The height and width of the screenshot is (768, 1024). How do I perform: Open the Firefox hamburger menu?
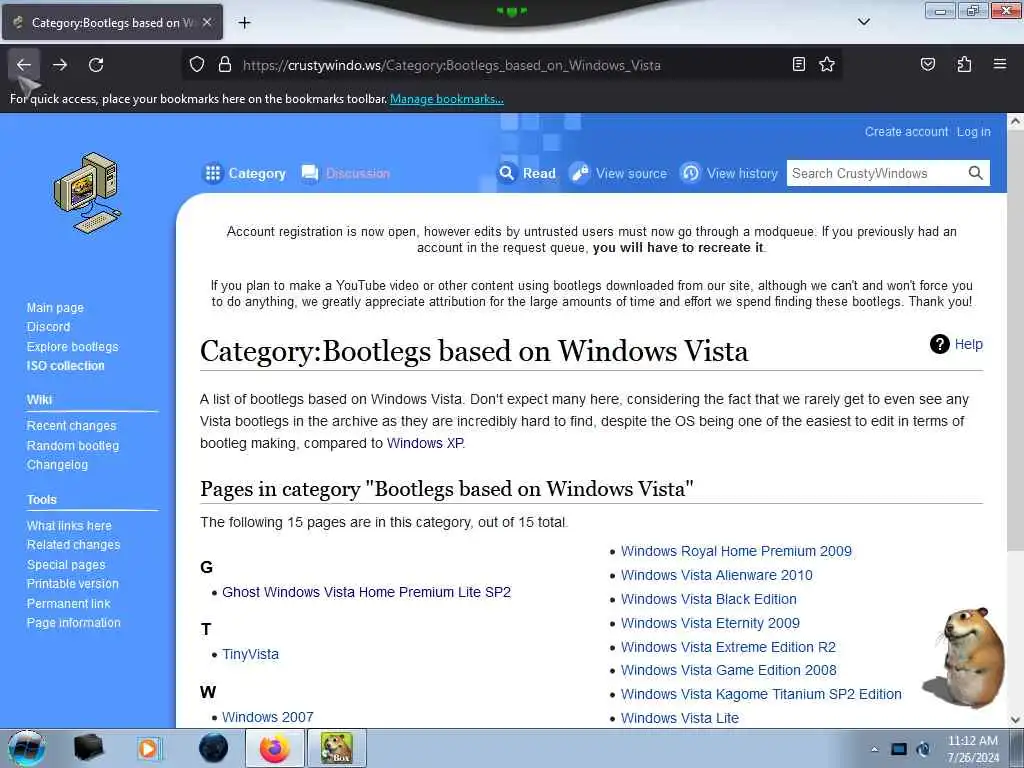999,64
